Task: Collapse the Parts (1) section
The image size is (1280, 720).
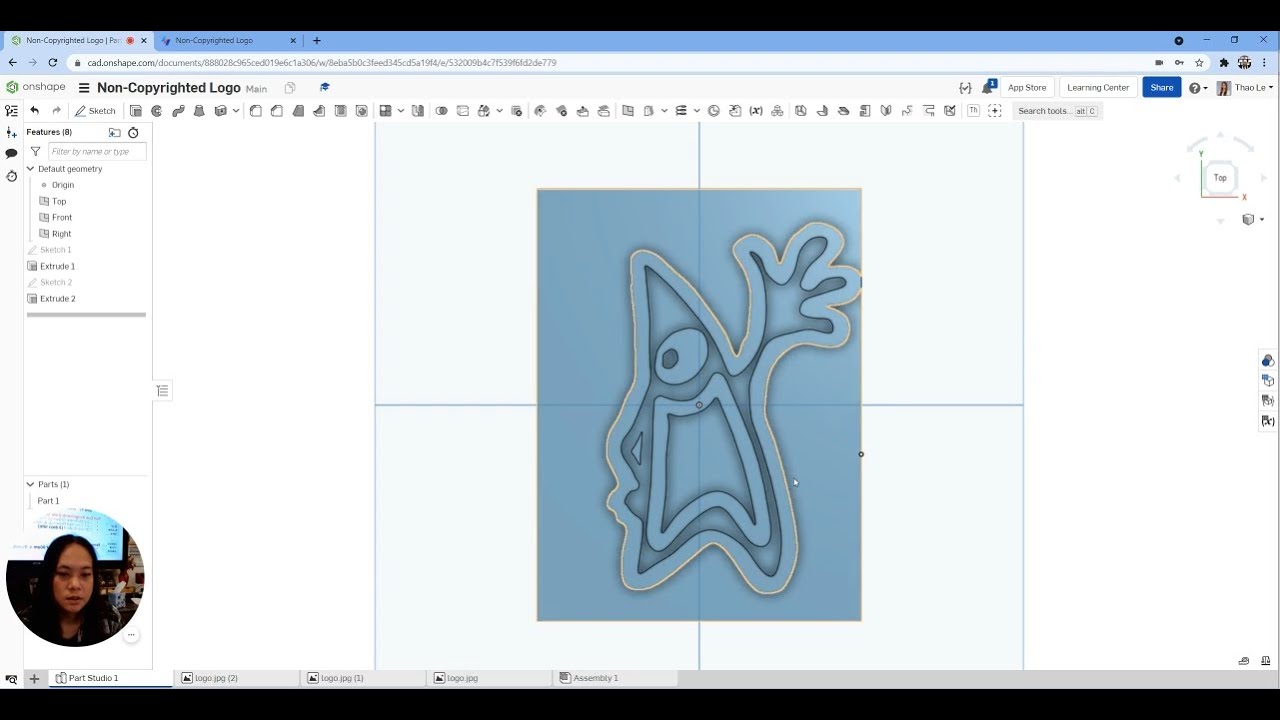Action: point(30,484)
